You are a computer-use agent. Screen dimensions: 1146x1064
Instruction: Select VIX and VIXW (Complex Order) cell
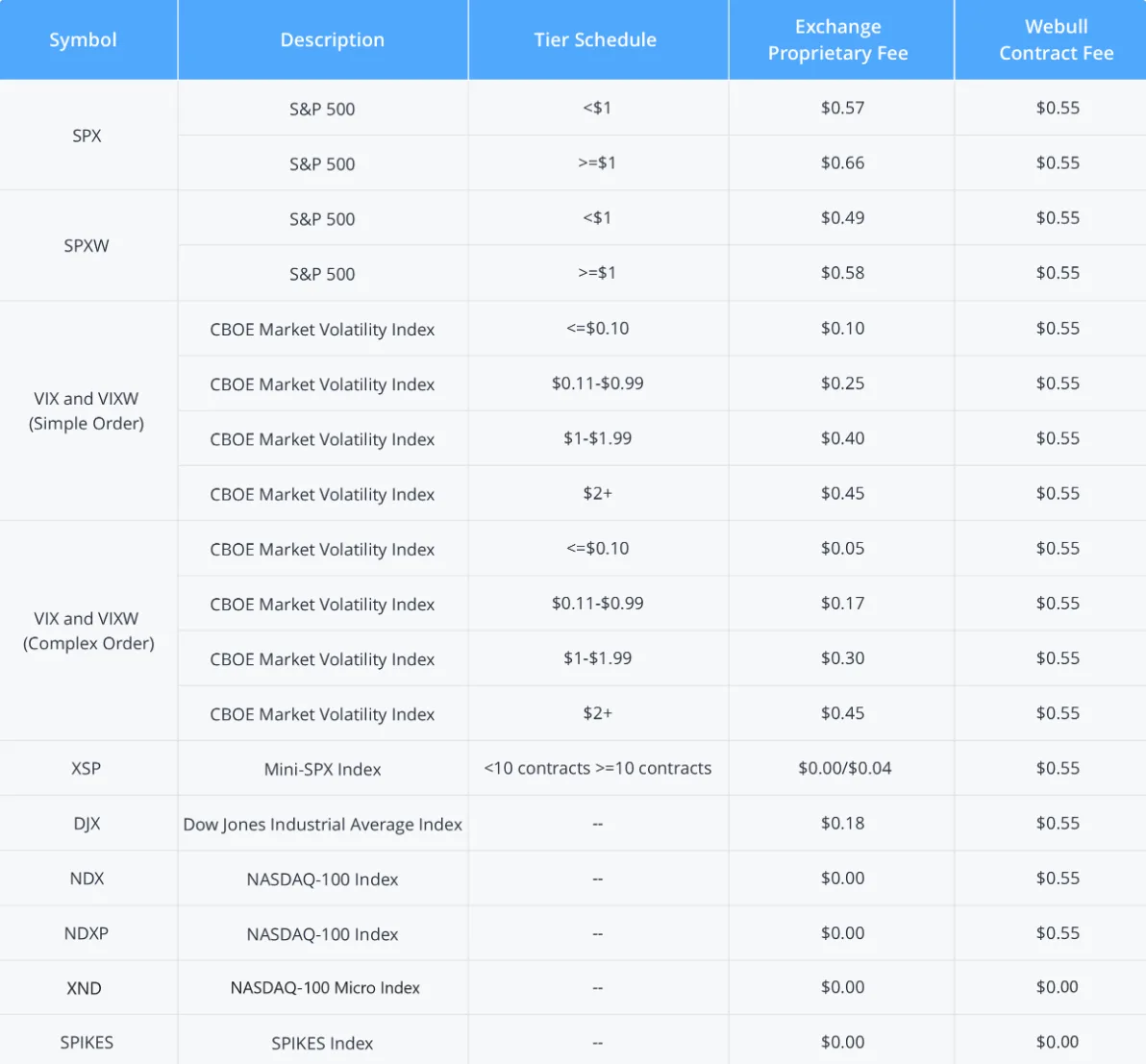tap(88, 631)
